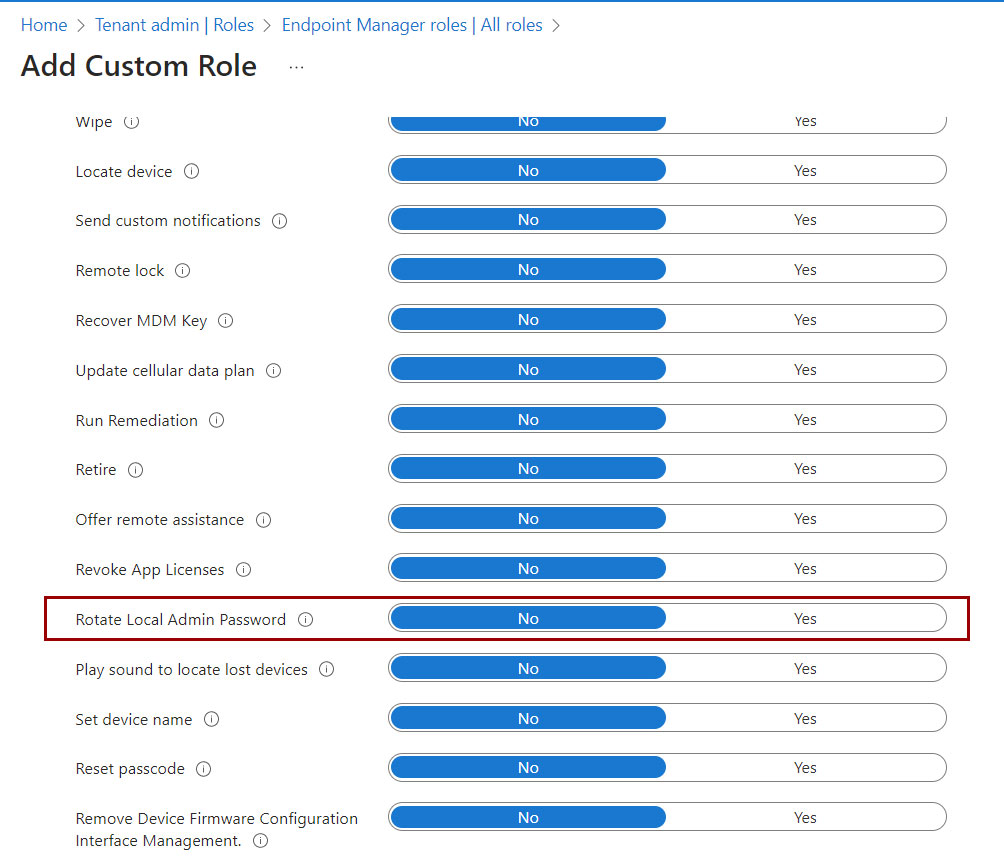Enable Yes for Offer remote assistance

click(805, 518)
